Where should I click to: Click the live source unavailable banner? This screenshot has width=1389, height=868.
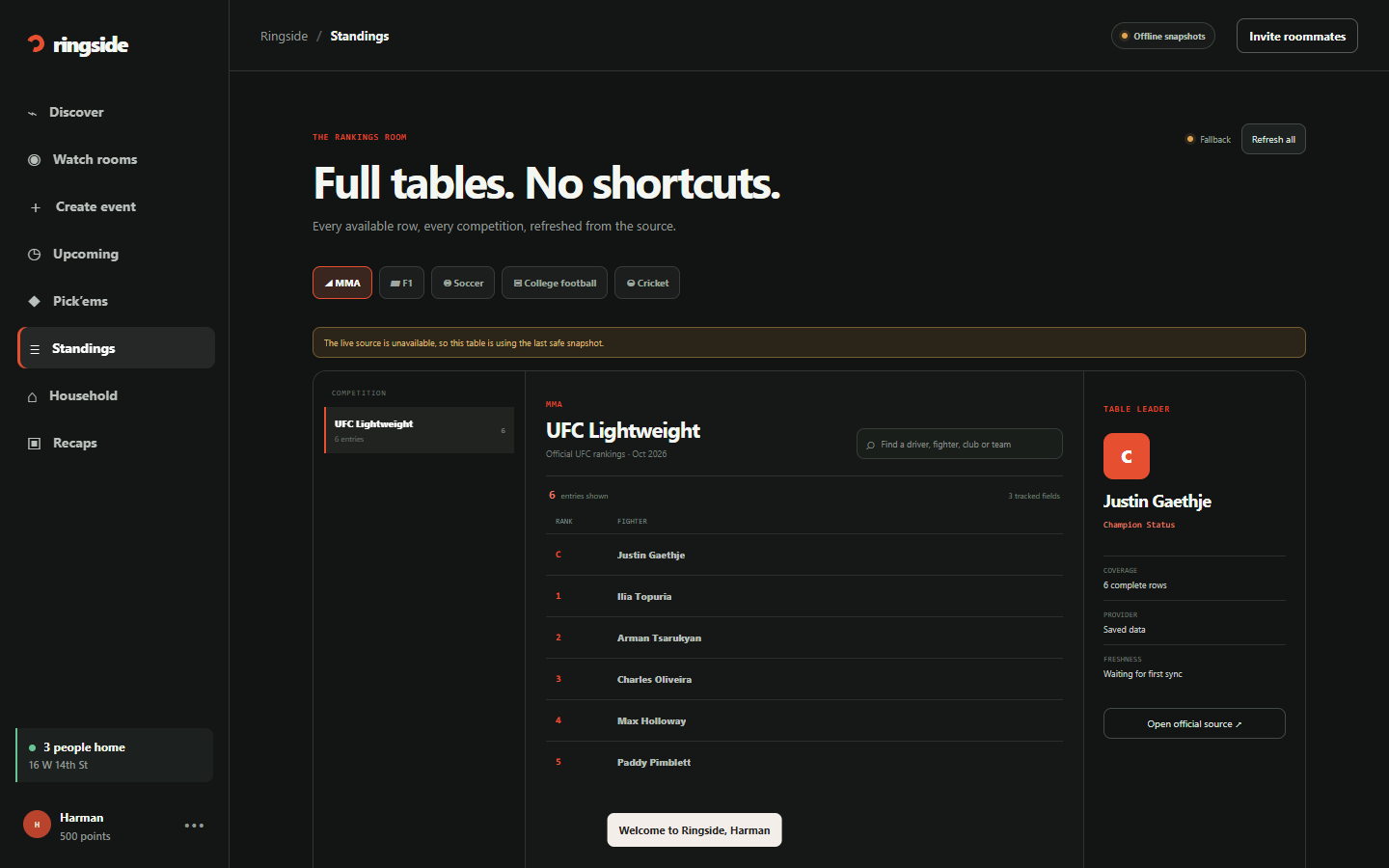coord(809,342)
